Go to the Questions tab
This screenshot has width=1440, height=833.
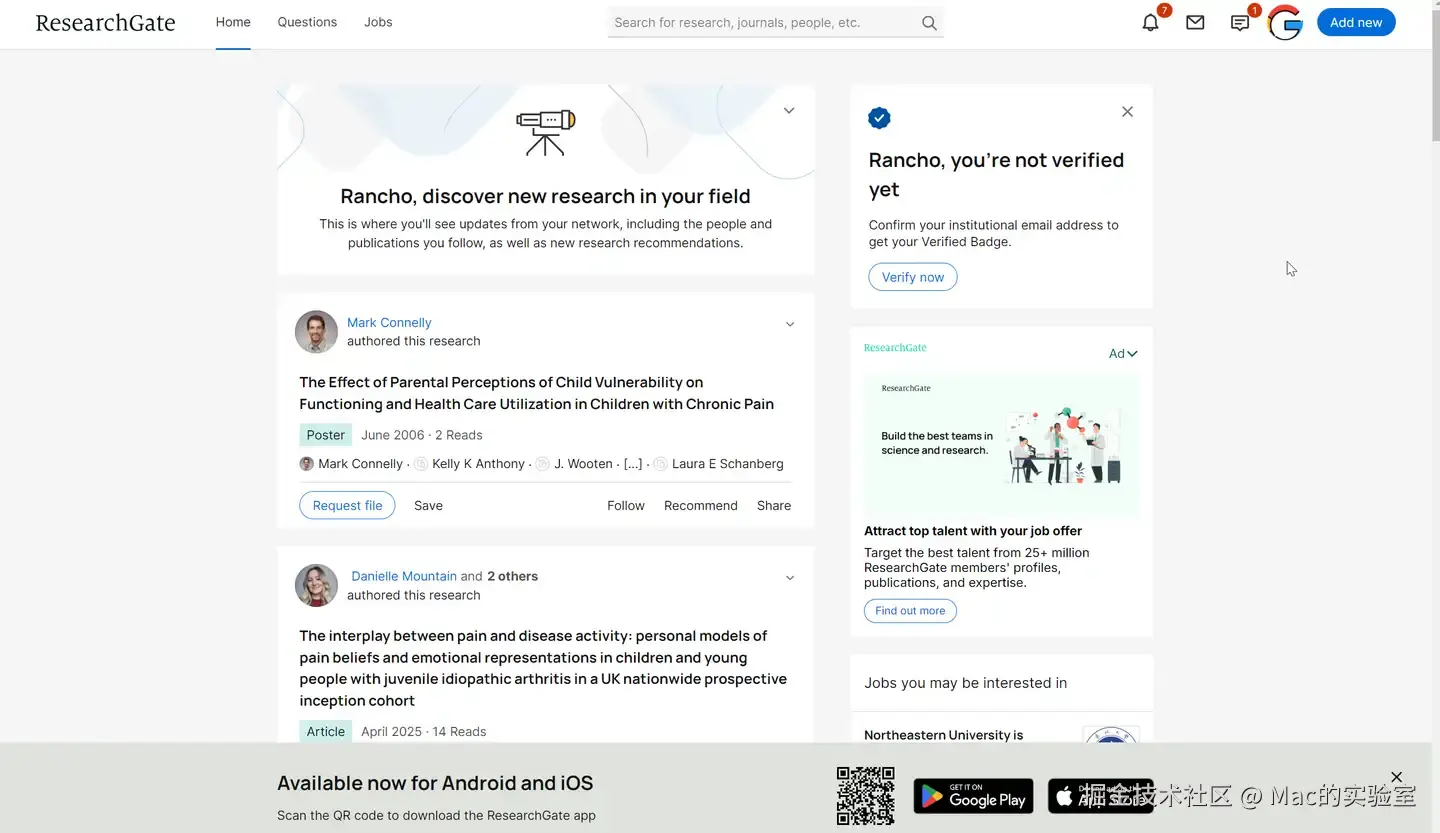click(x=307, y=22)
